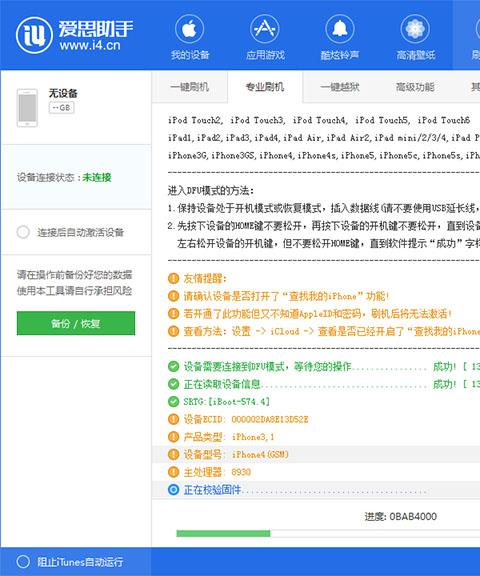Click the iPhone3G, iPhone3GS device list line
This screenshot has height=576, width=480.
324,155
